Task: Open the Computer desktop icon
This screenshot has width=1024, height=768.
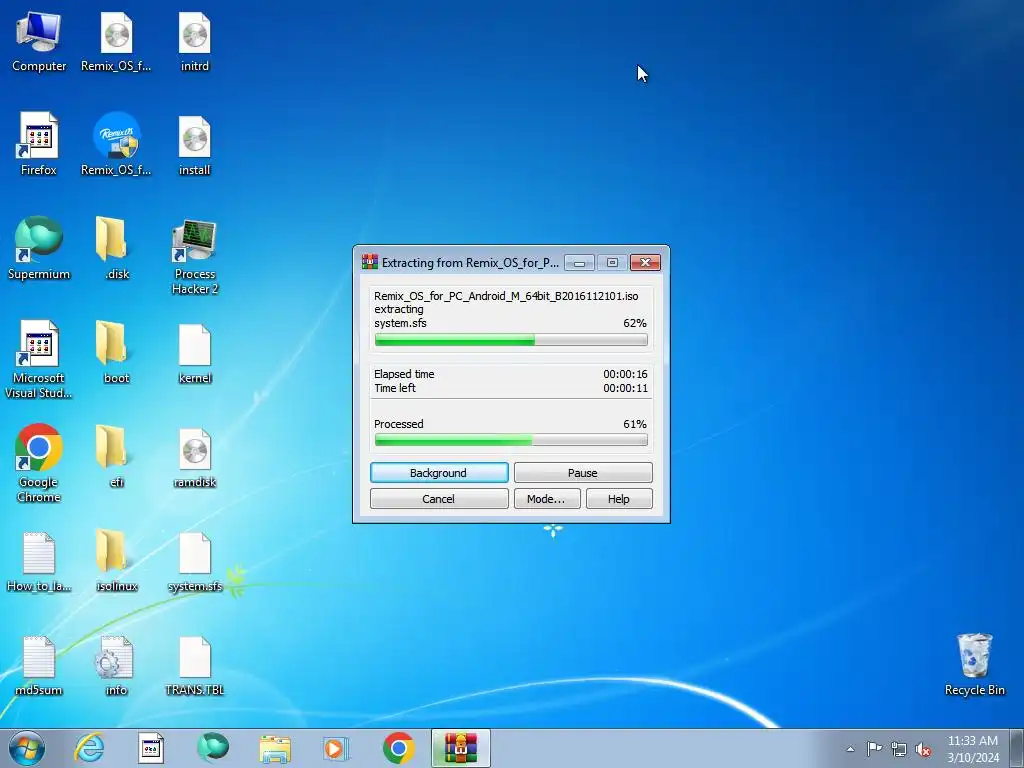Action: pos(39,42)
